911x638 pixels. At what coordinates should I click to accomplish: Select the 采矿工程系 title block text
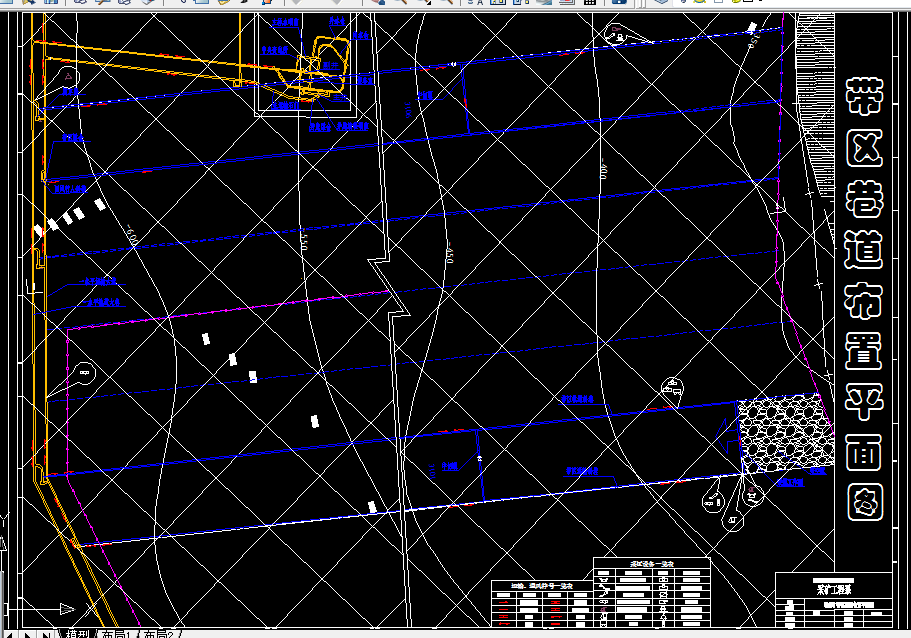(834, 589)
